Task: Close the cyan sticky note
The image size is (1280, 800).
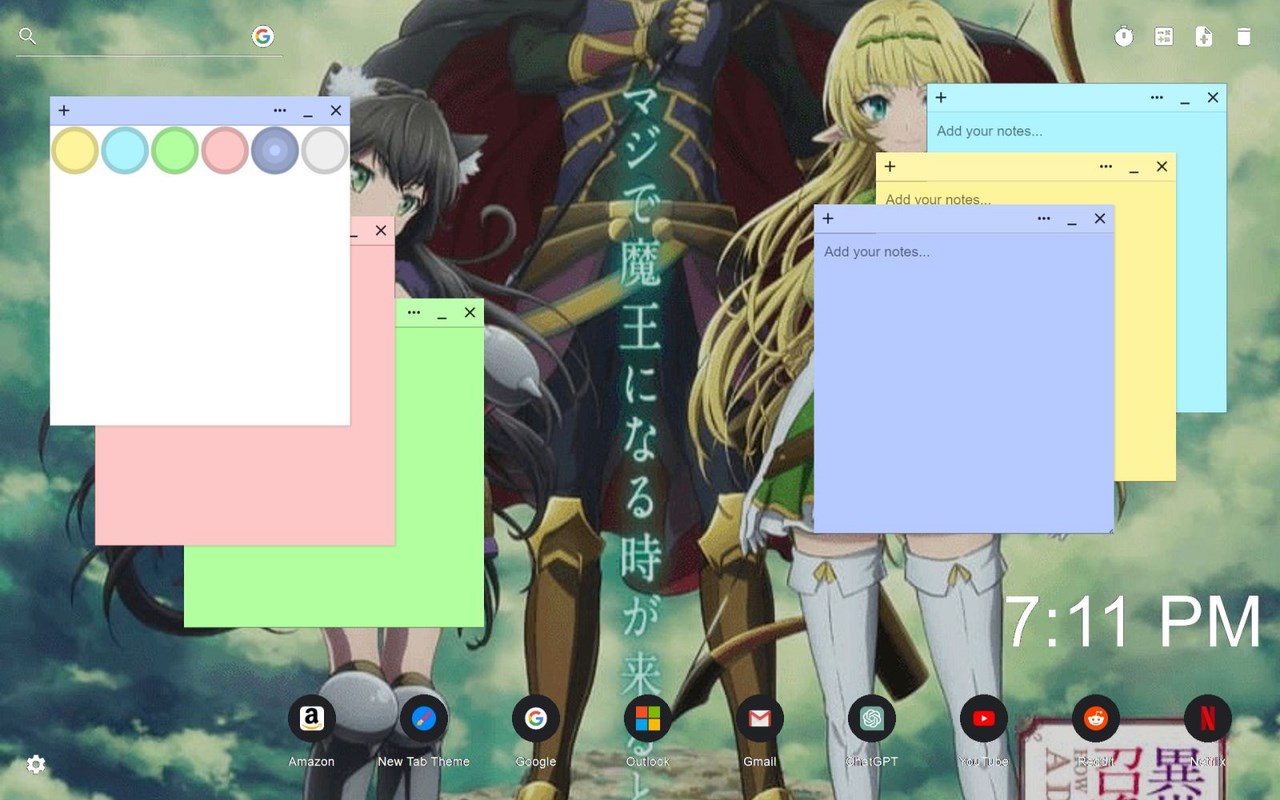Action: pyautogui.click(x=1213, y=98)
